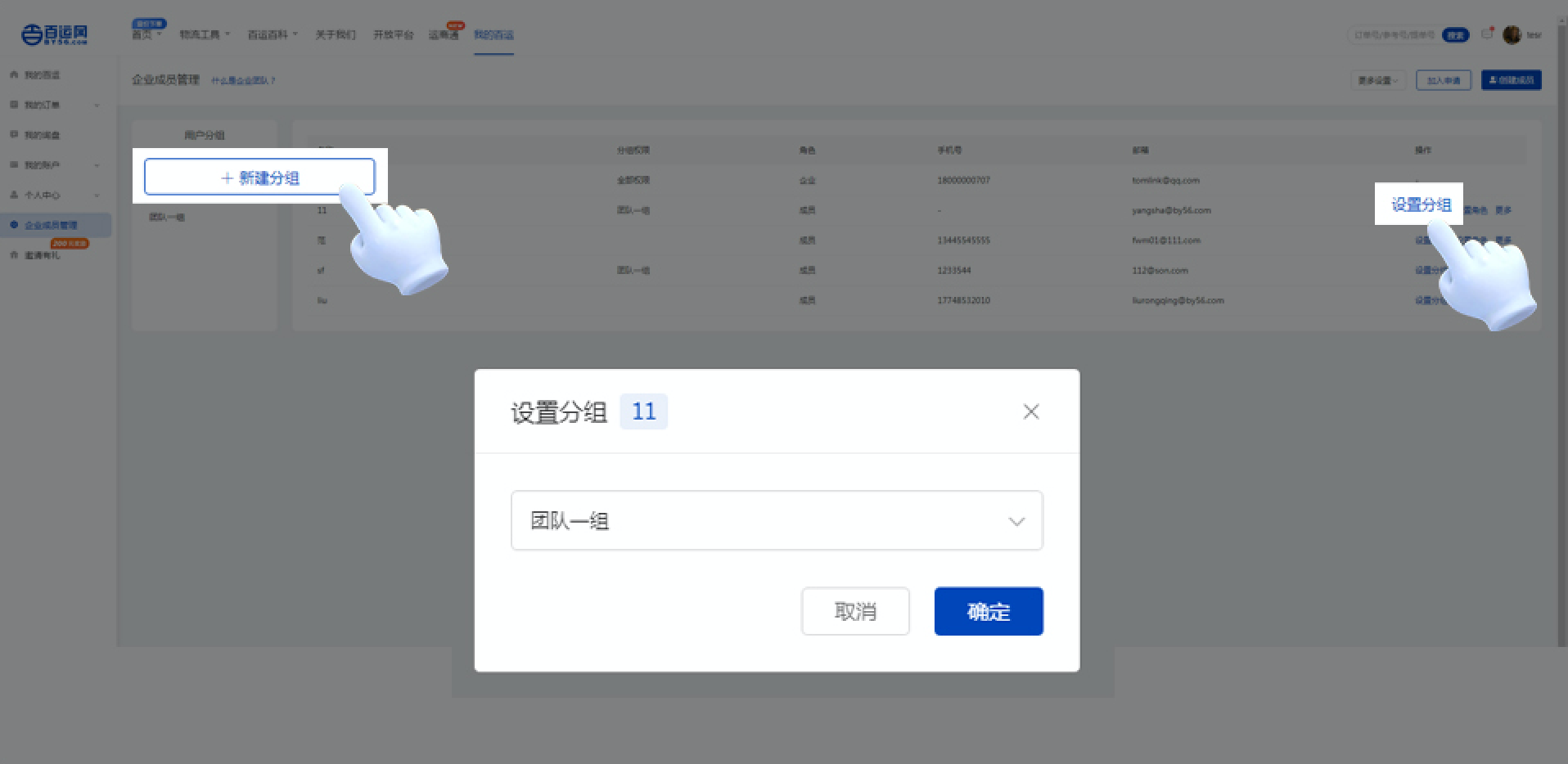
Task: Open the 什么是企业团队 help link
Action: (242, 80)
